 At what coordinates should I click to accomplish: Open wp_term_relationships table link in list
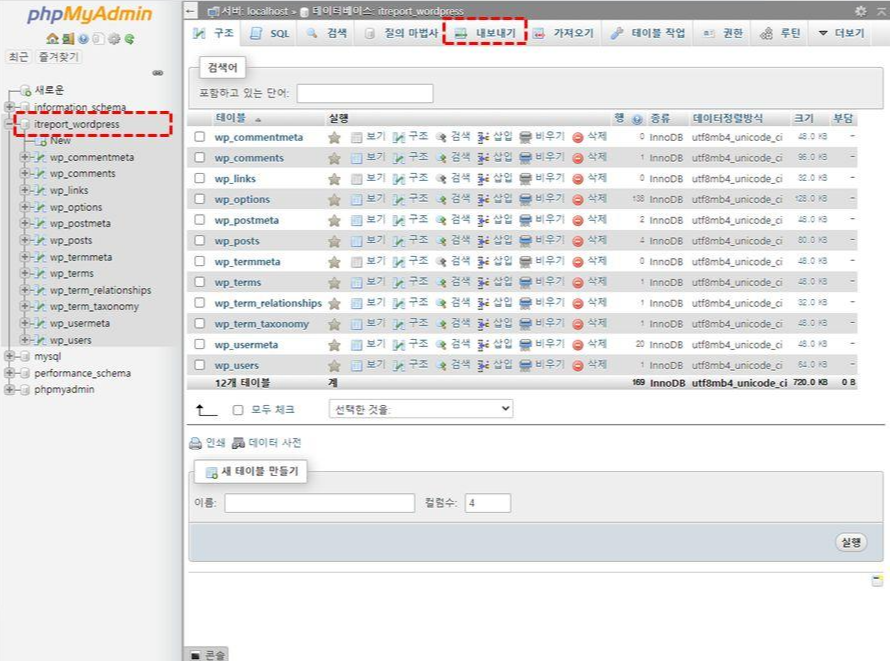268,304
